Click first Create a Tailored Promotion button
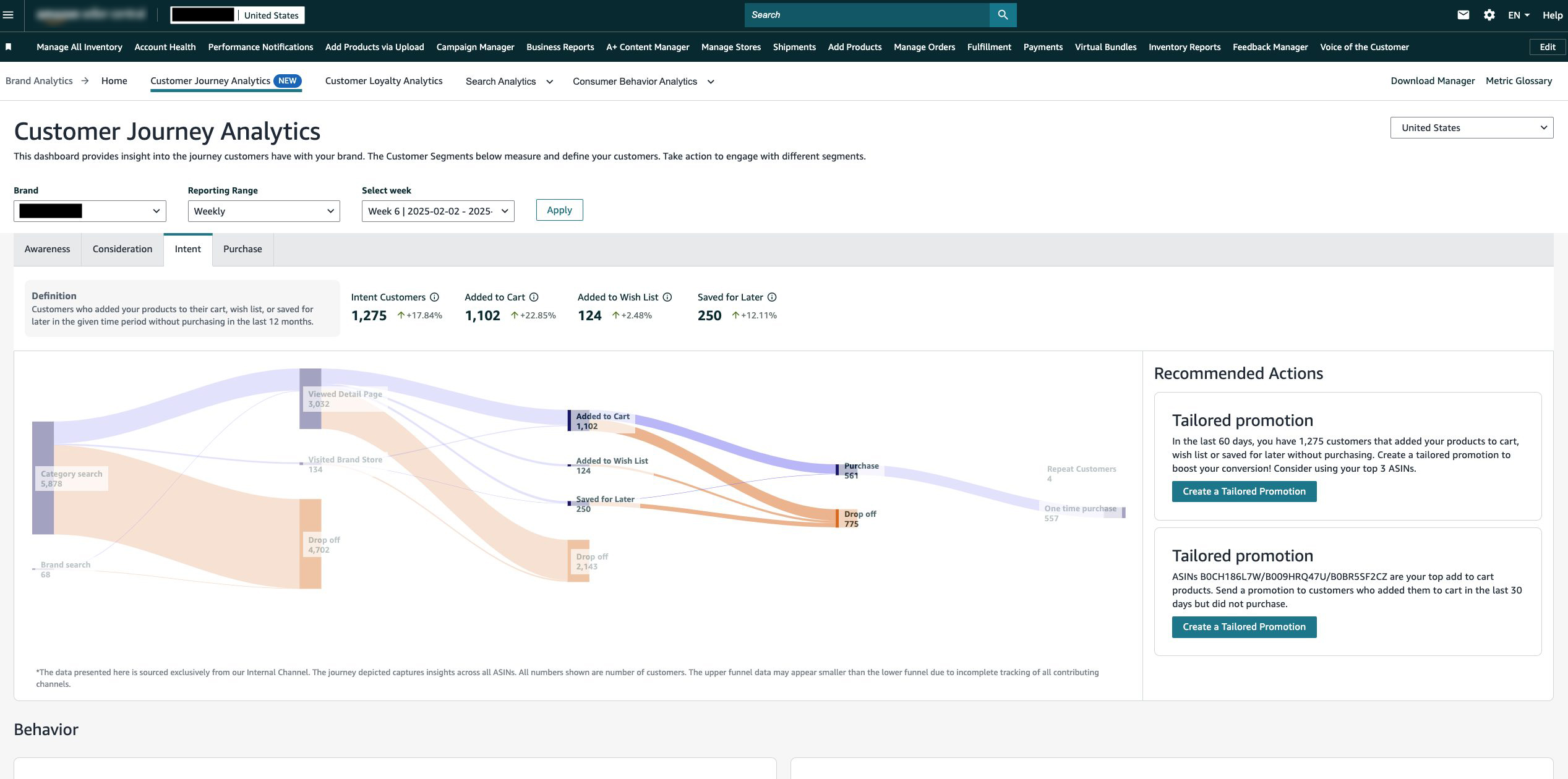 coord(1244,492)
